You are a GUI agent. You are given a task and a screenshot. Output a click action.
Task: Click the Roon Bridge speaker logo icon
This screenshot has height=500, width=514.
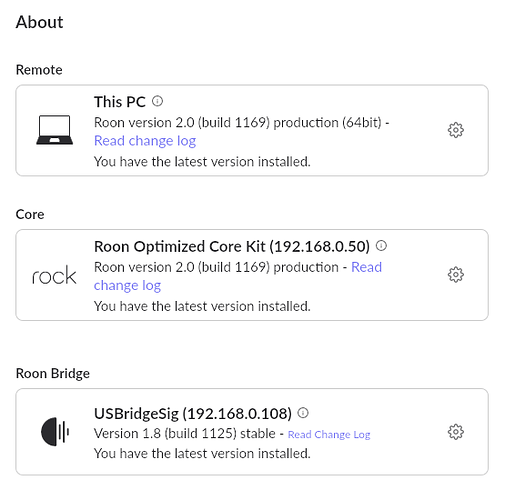[55, 431]
